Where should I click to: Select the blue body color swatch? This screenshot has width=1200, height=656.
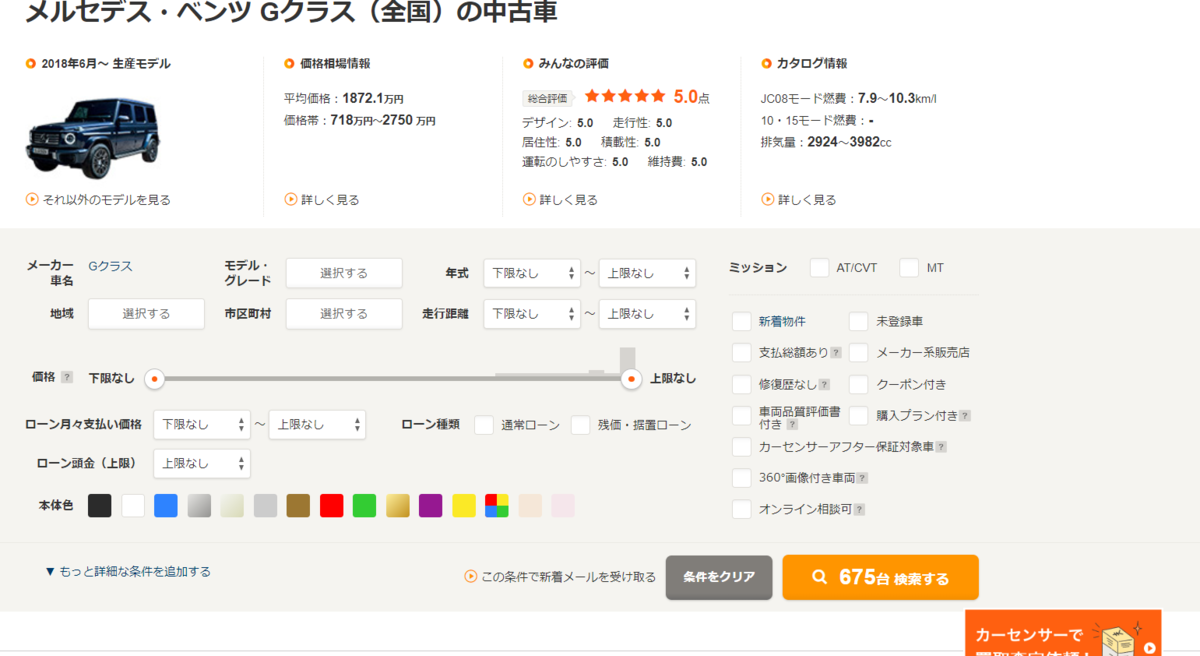[166, 506]
